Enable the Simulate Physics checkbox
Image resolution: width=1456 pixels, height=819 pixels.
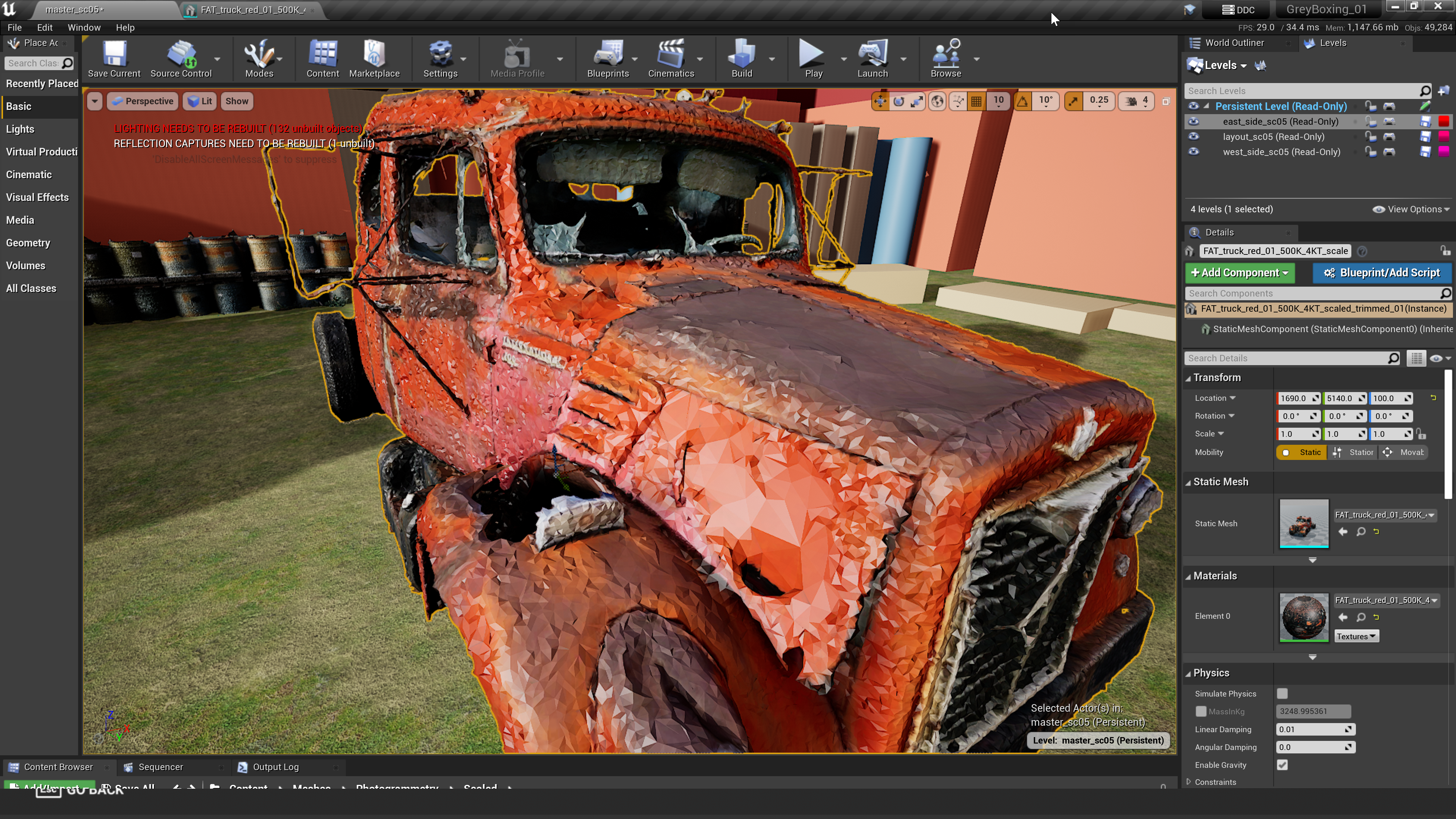point(1282,693)
